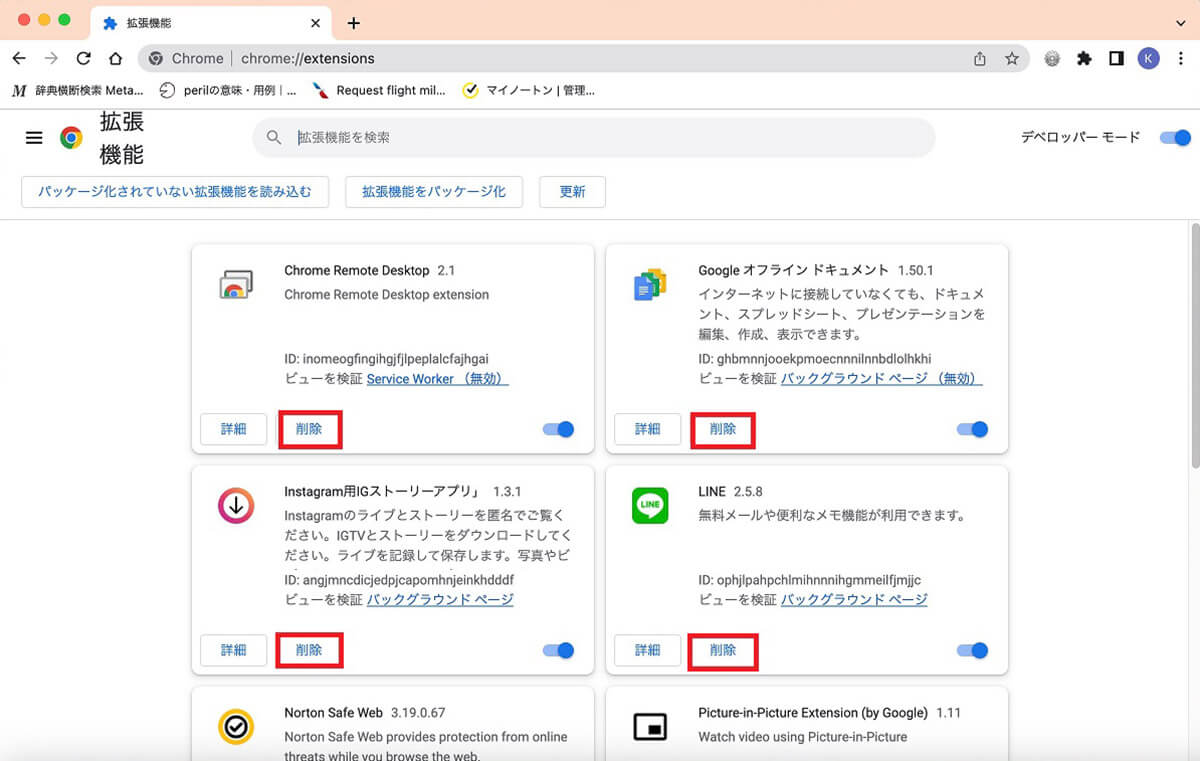Reload the page with the refresh icon
The image size is (1200, 761).
[x=83, y=59]
